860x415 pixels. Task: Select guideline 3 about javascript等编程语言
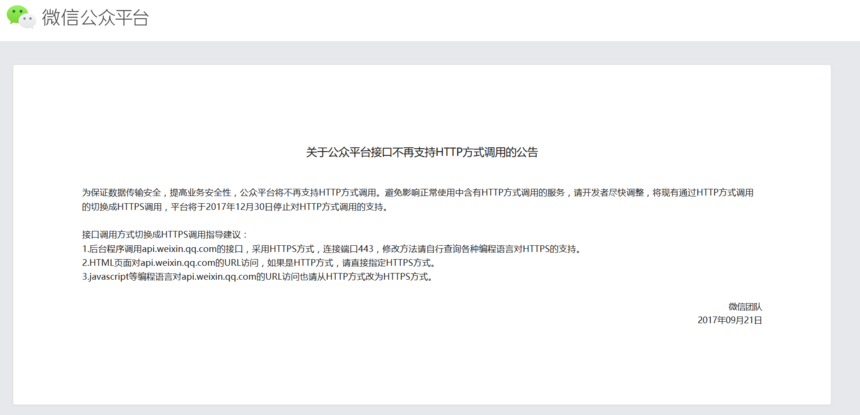(x=258, y=277)
